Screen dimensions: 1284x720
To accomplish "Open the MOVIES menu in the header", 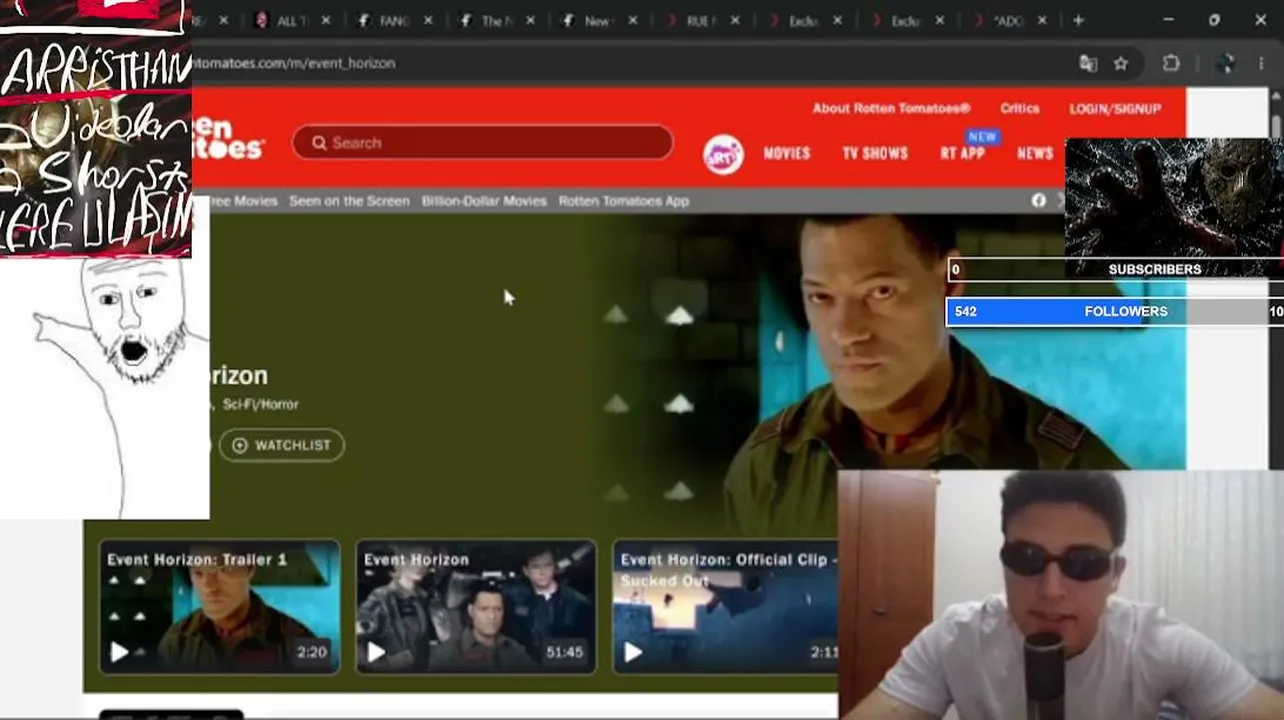I will point(787,153).
